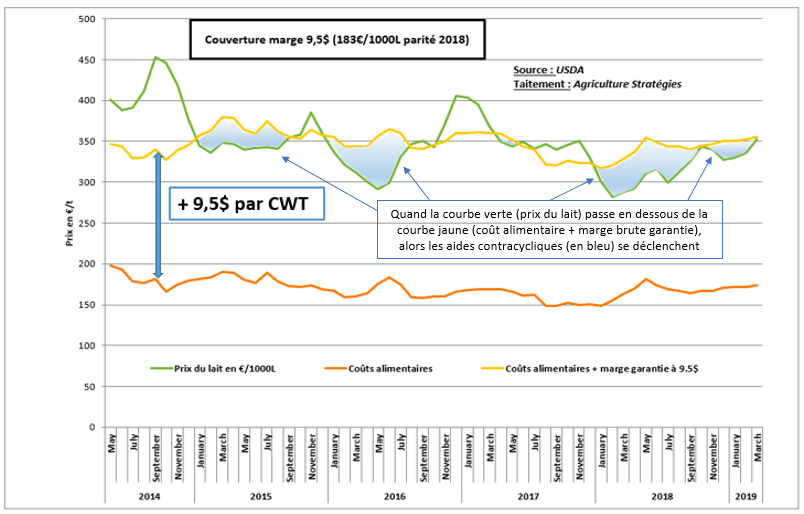The height and width of the screenshot is (514, 804).
Task: Click the y-axis title "Prix en €/t"
Action: [69, 222]
